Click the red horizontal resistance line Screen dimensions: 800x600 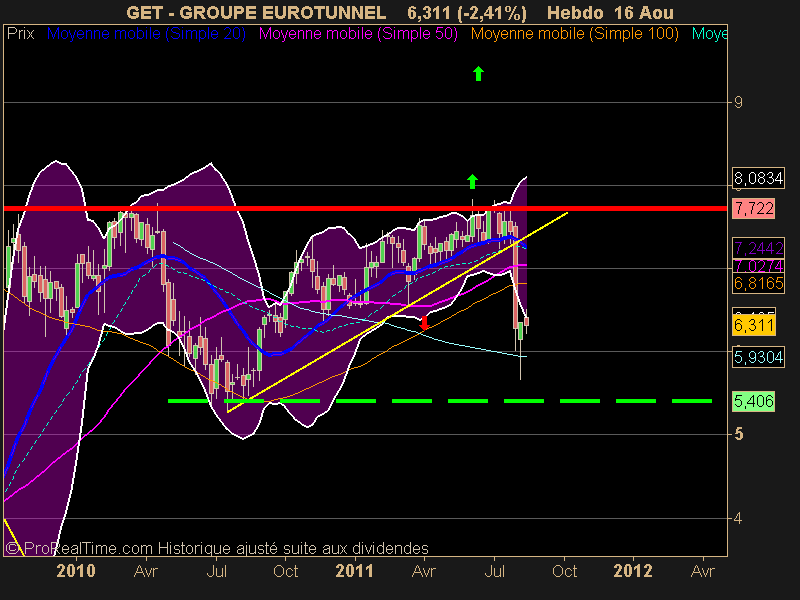coord(365,208)
